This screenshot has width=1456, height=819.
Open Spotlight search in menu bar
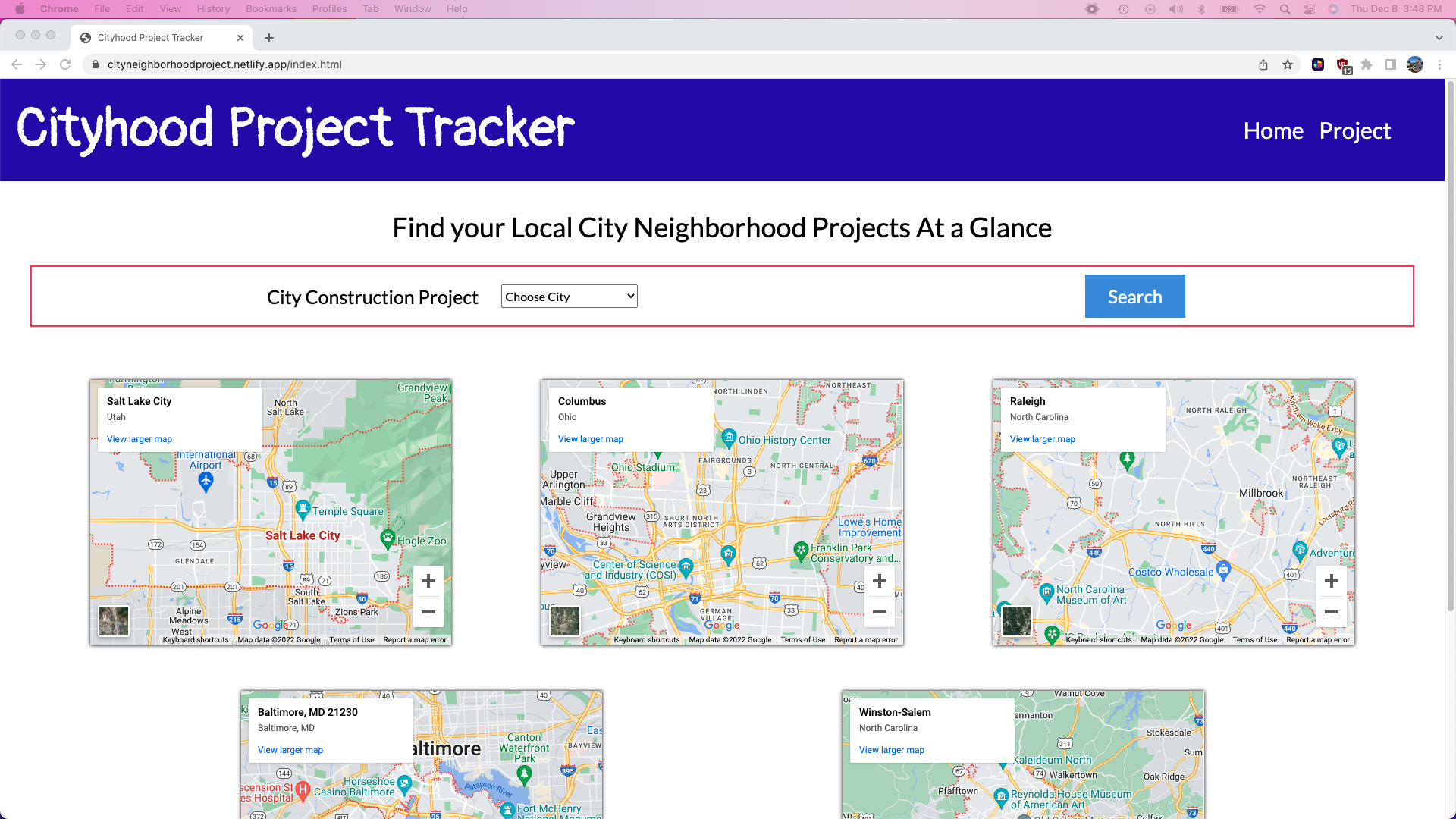[x=1285, y=9]
